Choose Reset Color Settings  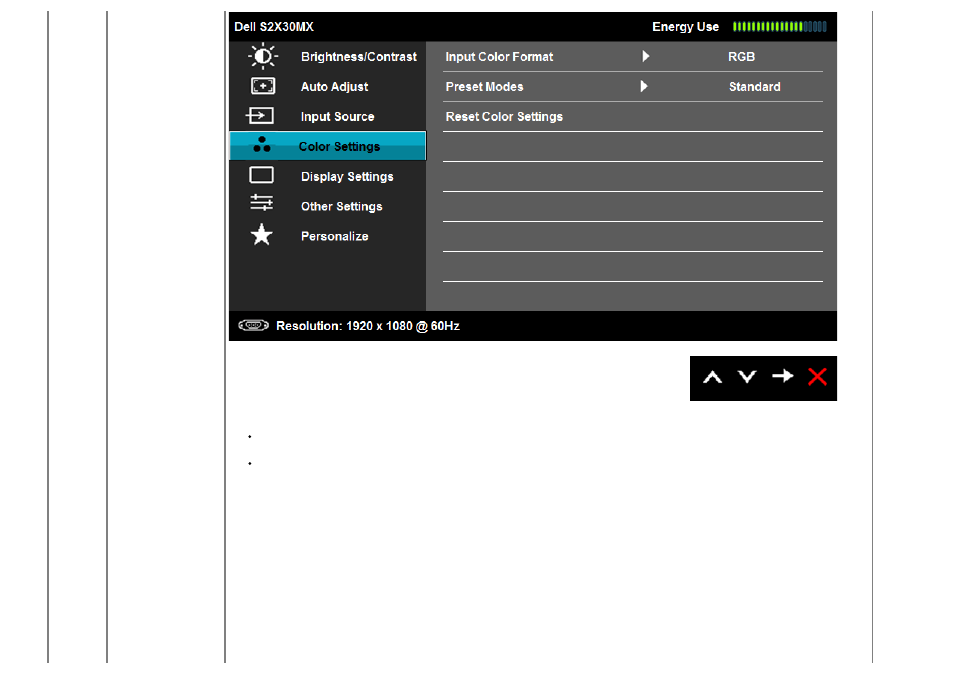(504, 116)
